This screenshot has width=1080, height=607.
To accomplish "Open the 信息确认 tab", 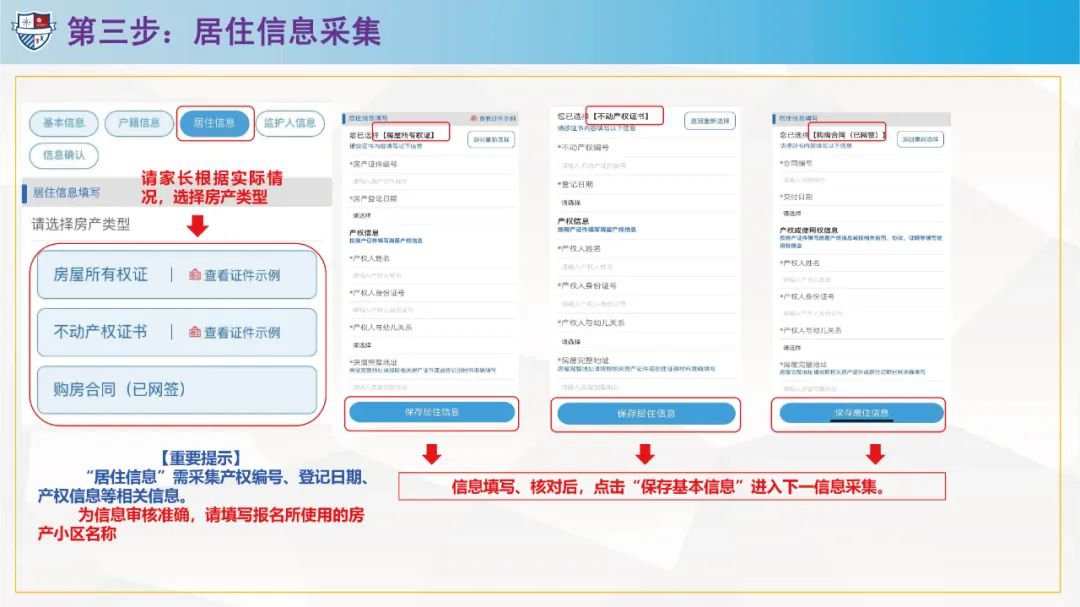I will tap(63, 156).
